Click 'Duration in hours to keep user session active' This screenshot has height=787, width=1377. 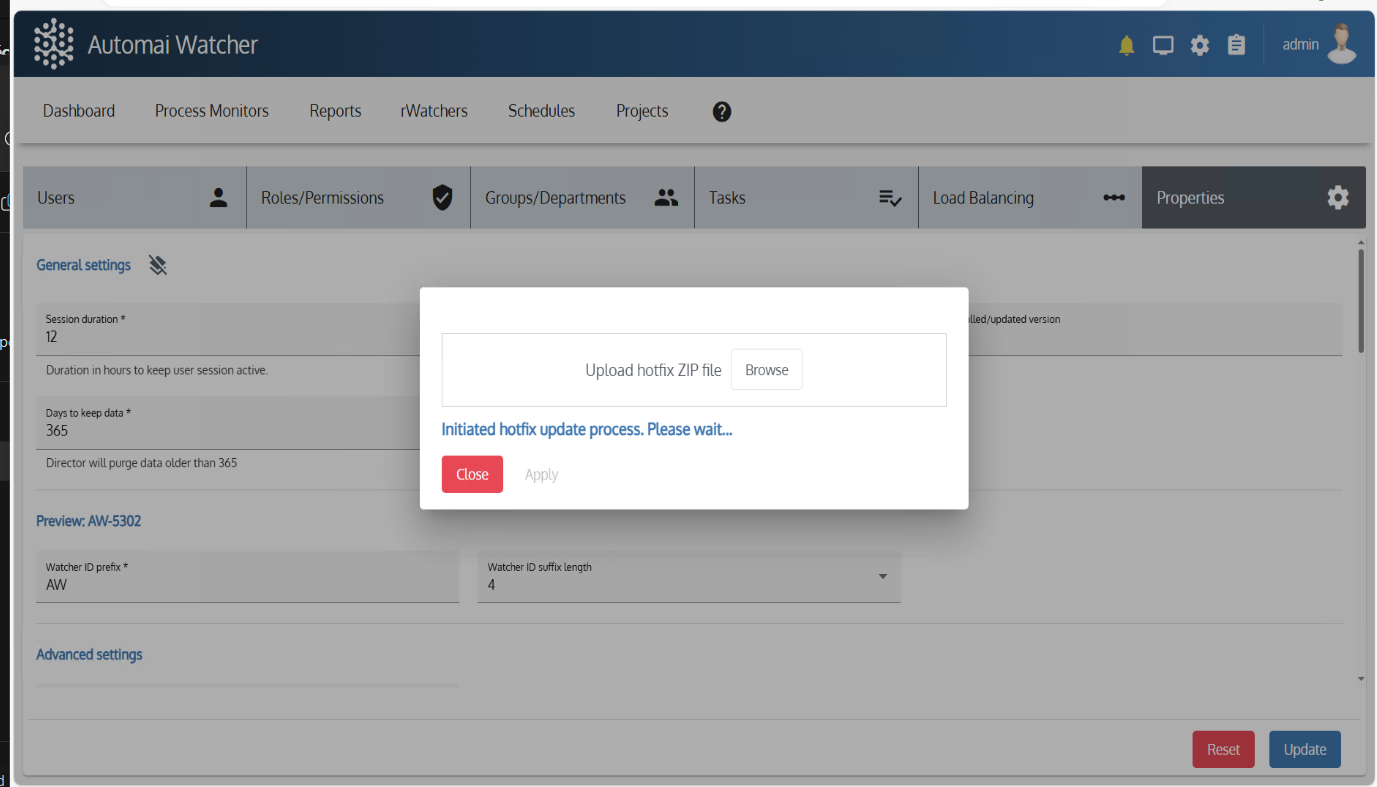click(x=157, y=370)
